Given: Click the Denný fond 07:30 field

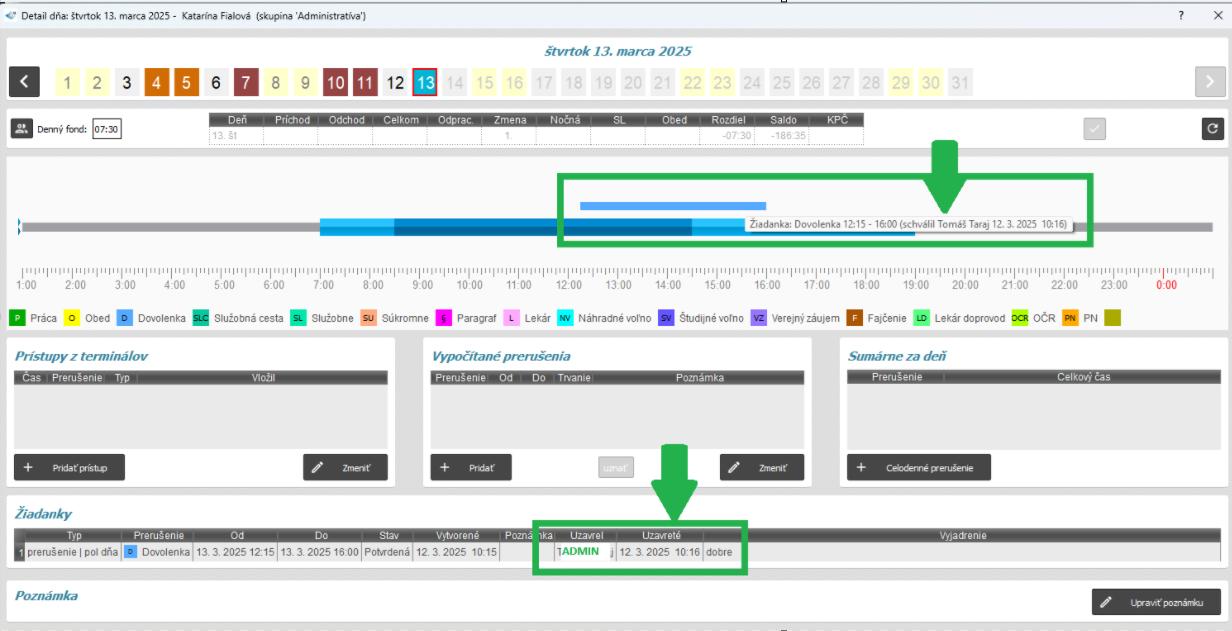Looking at the screenshot, I should point(106,129).
